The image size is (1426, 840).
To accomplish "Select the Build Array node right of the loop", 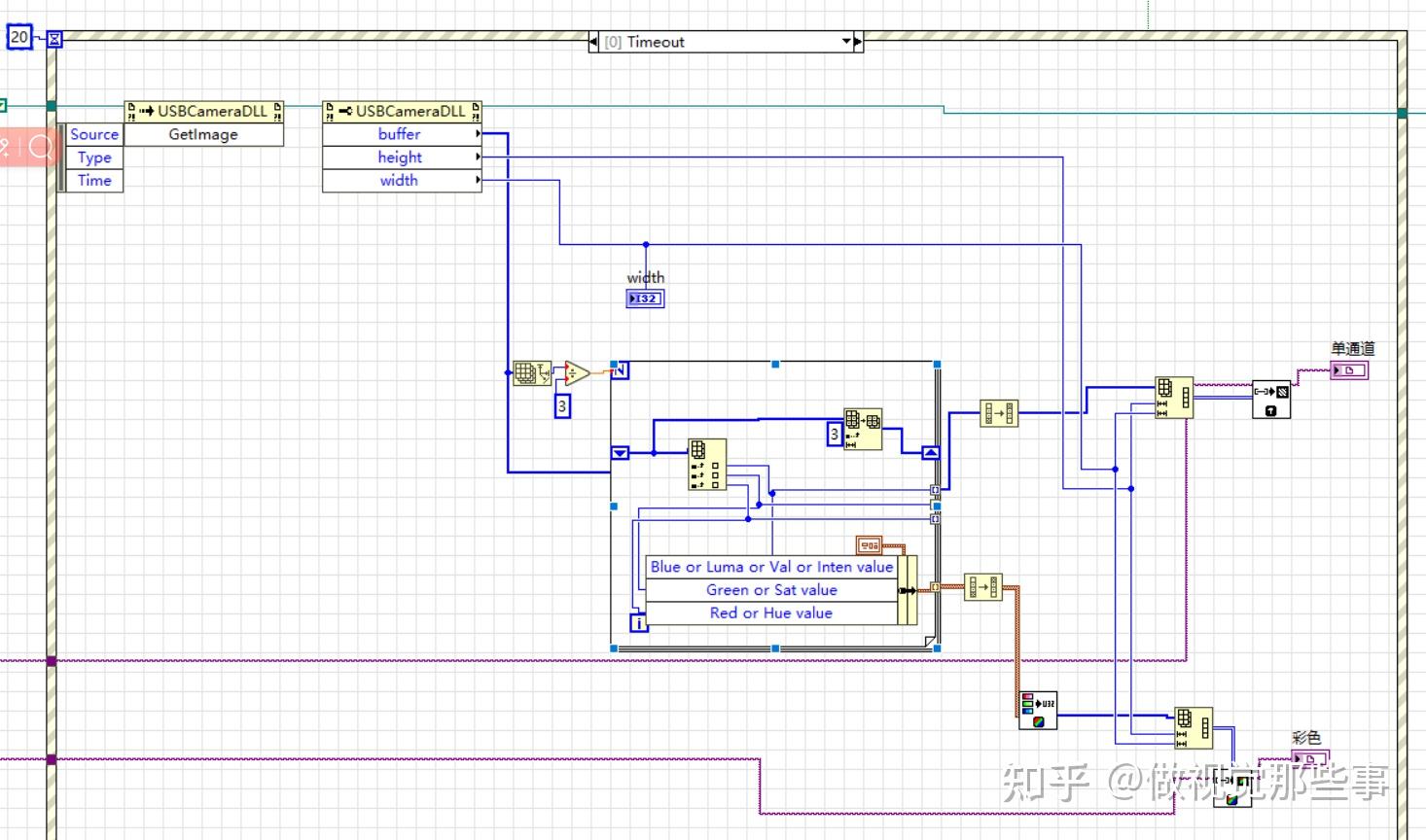I will click(997, 412).
